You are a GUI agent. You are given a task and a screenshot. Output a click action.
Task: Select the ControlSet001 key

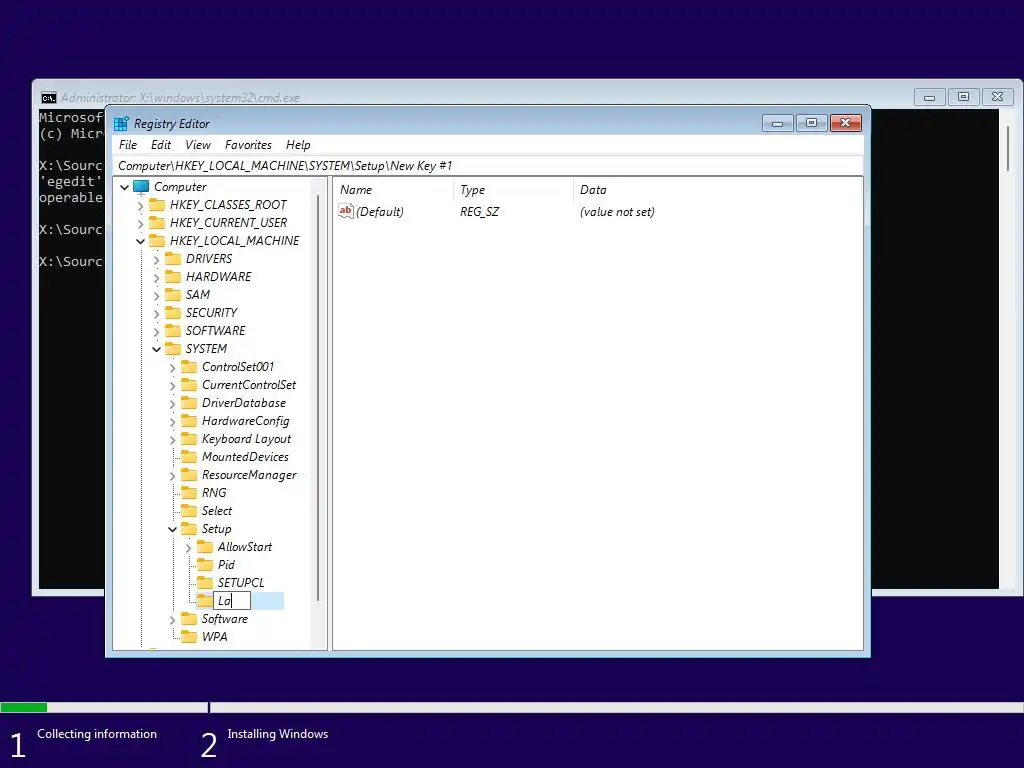[238, 367]
